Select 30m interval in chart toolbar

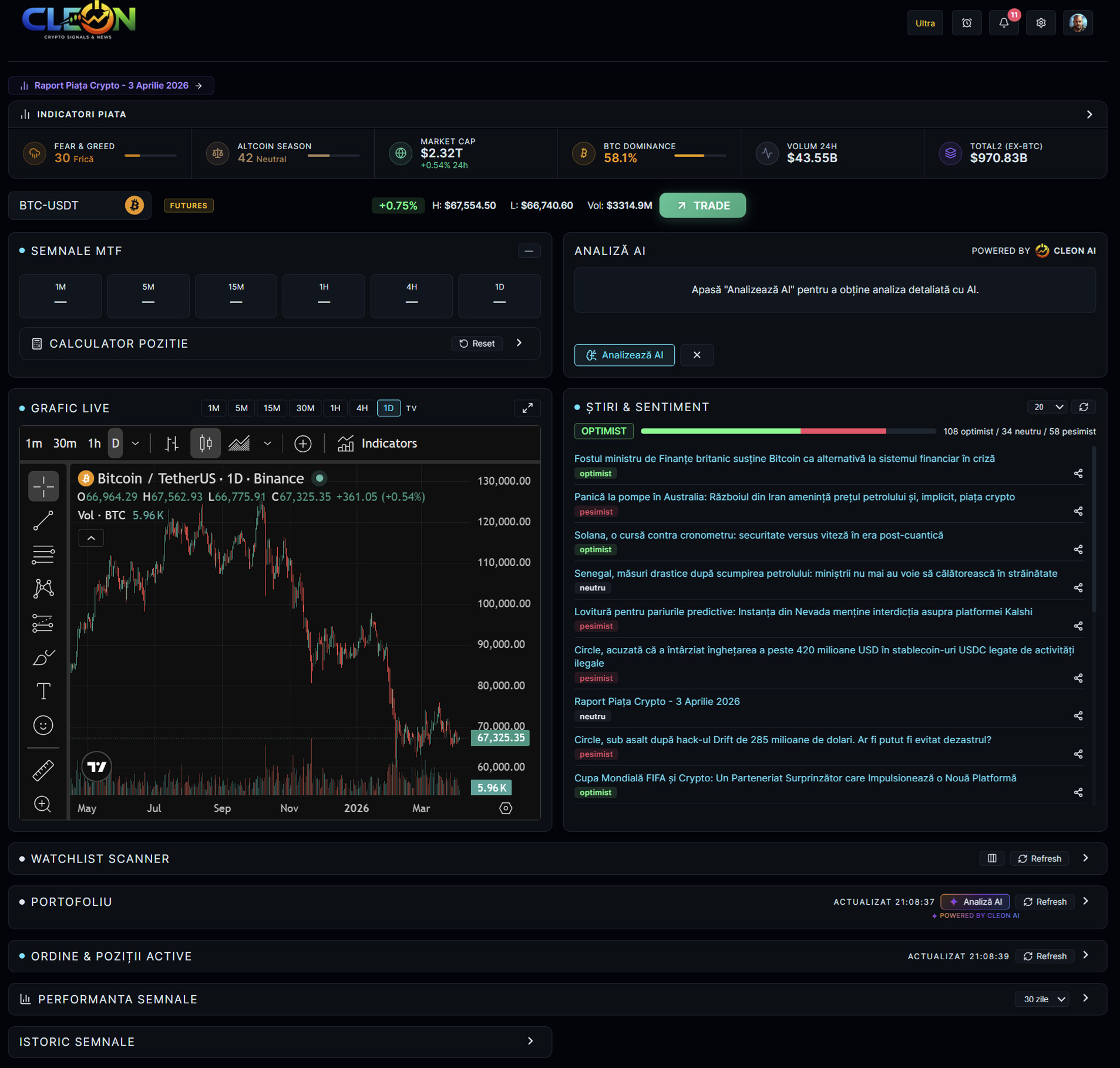tap(65, 444)
